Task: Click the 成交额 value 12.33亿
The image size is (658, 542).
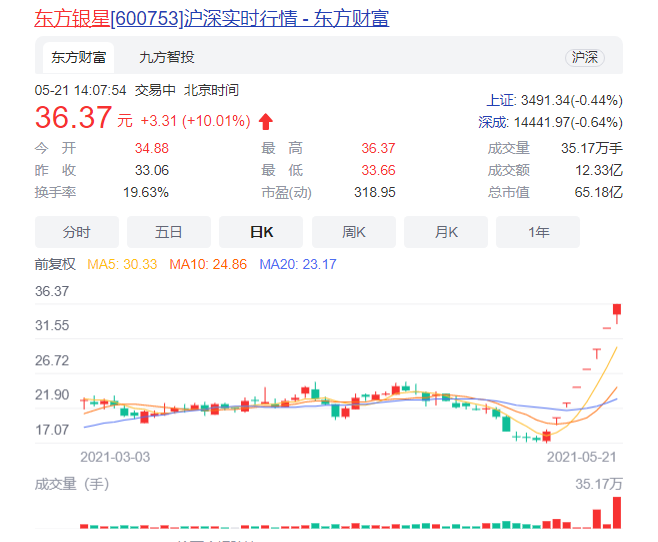Action: 599,170
